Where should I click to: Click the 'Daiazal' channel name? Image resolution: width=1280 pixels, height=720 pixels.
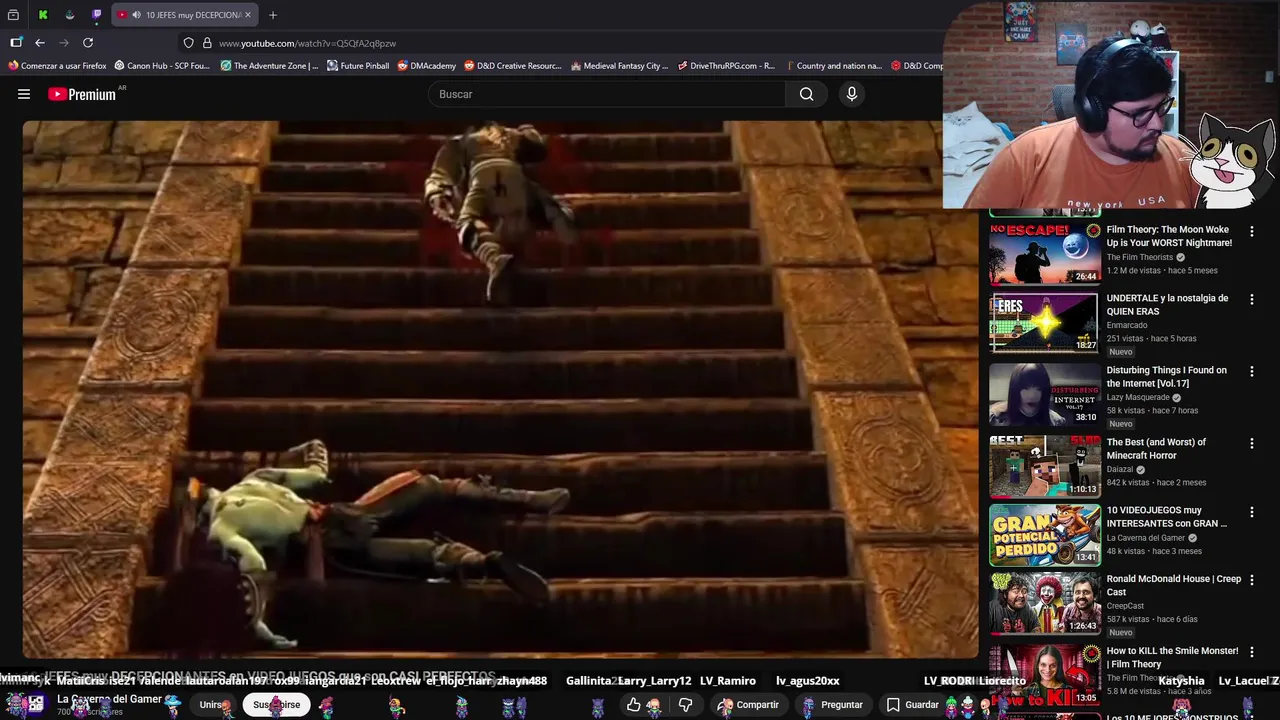(x=1119, y=469)
